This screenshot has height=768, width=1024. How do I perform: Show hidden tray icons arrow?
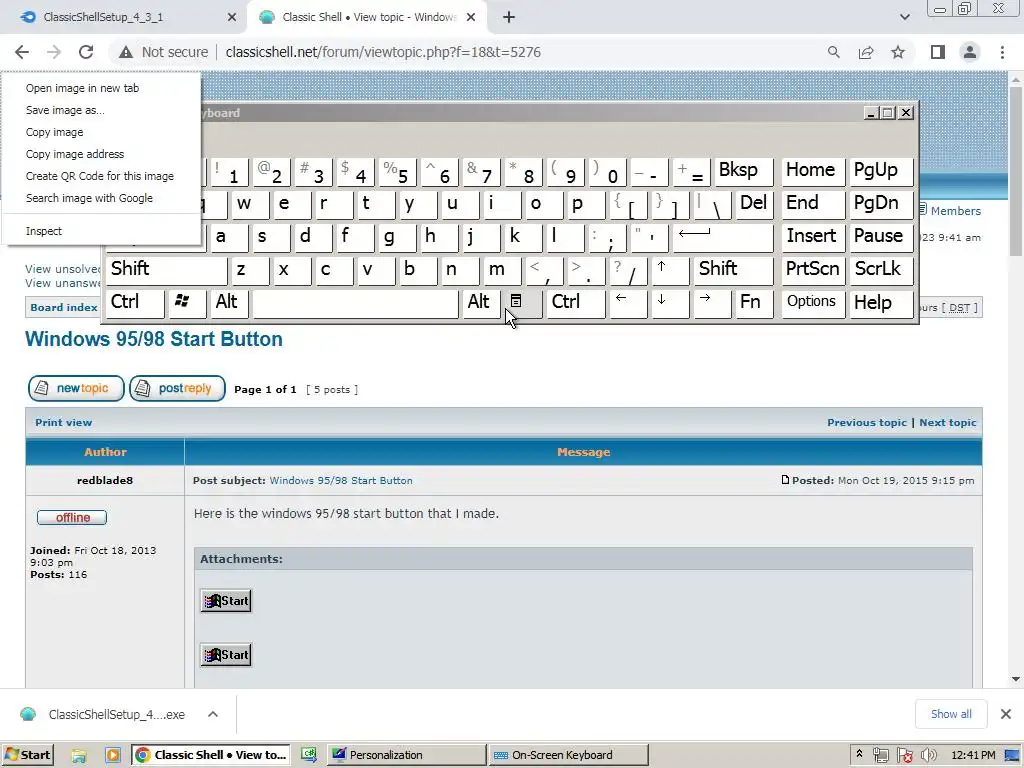(x=859, y=754)
